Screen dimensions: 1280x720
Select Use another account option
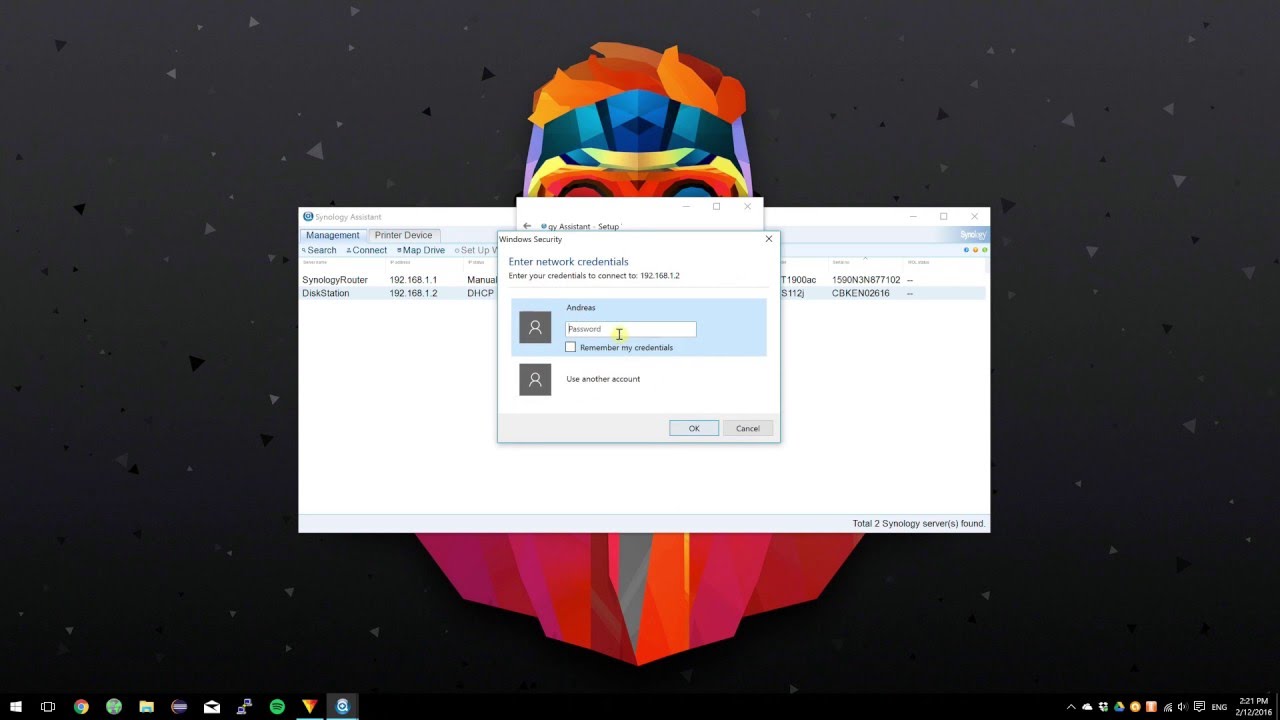tap(603, 379)
